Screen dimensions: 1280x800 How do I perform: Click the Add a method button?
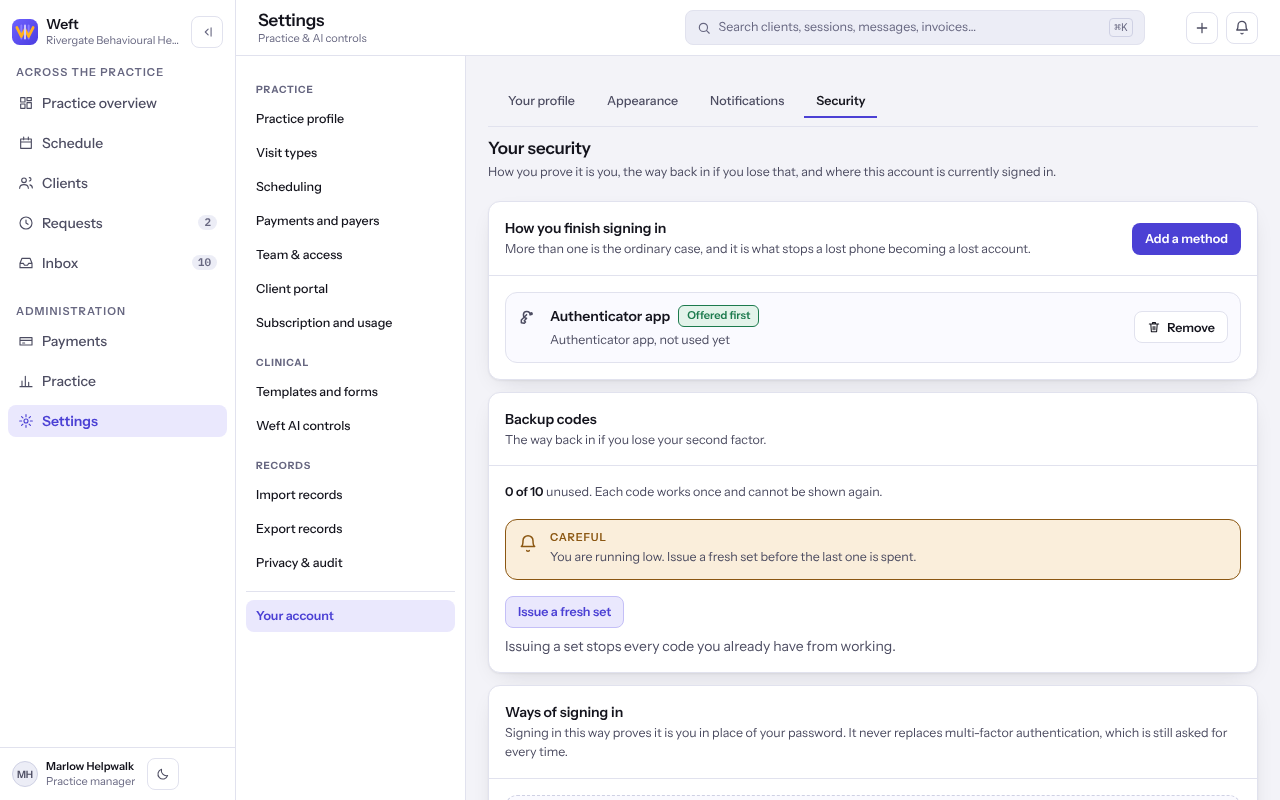(x=1186, y=239)
